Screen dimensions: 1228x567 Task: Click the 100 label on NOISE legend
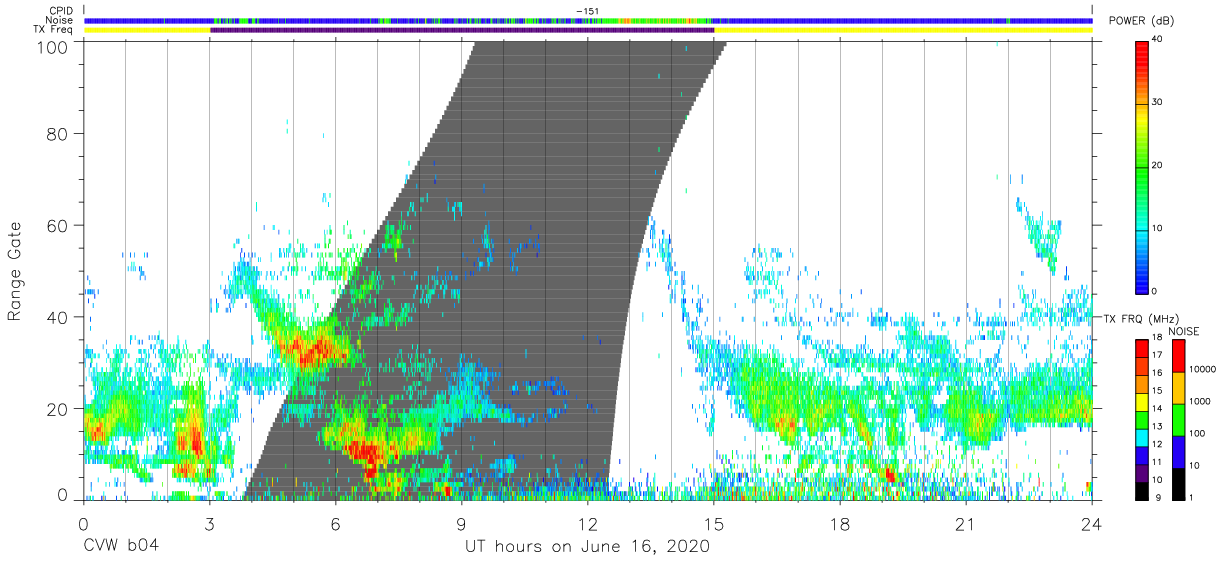coord(1197,433)
